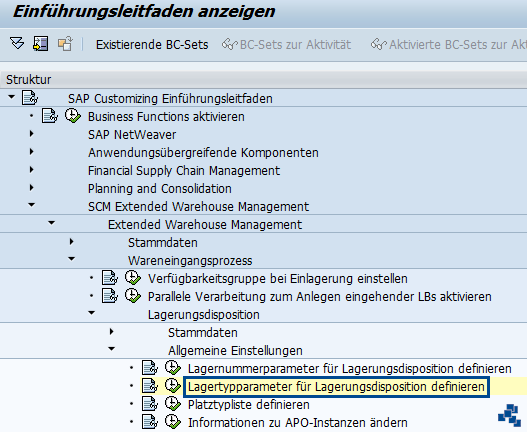The width and height of the screenshot is (527, 432).
Task: Open documentation icon for Lagertypparameter row
Action: [x=150, y=386]
